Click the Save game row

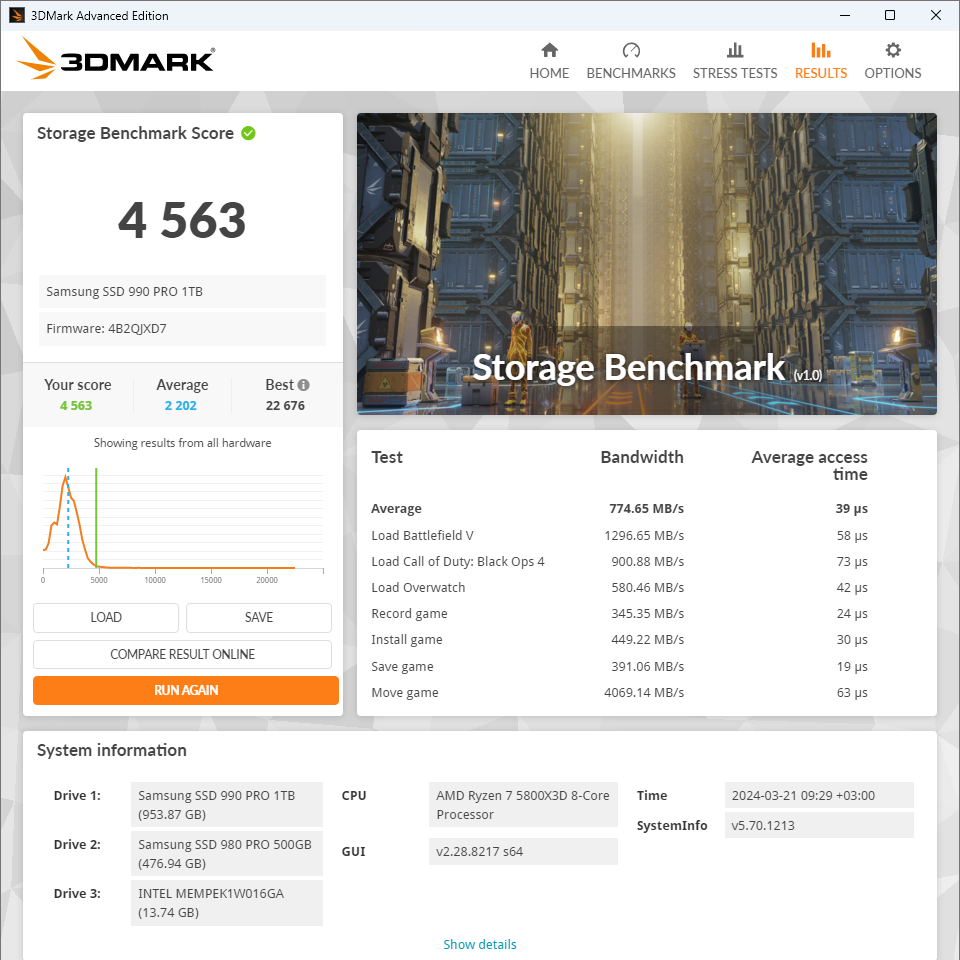tap(619, 666)
